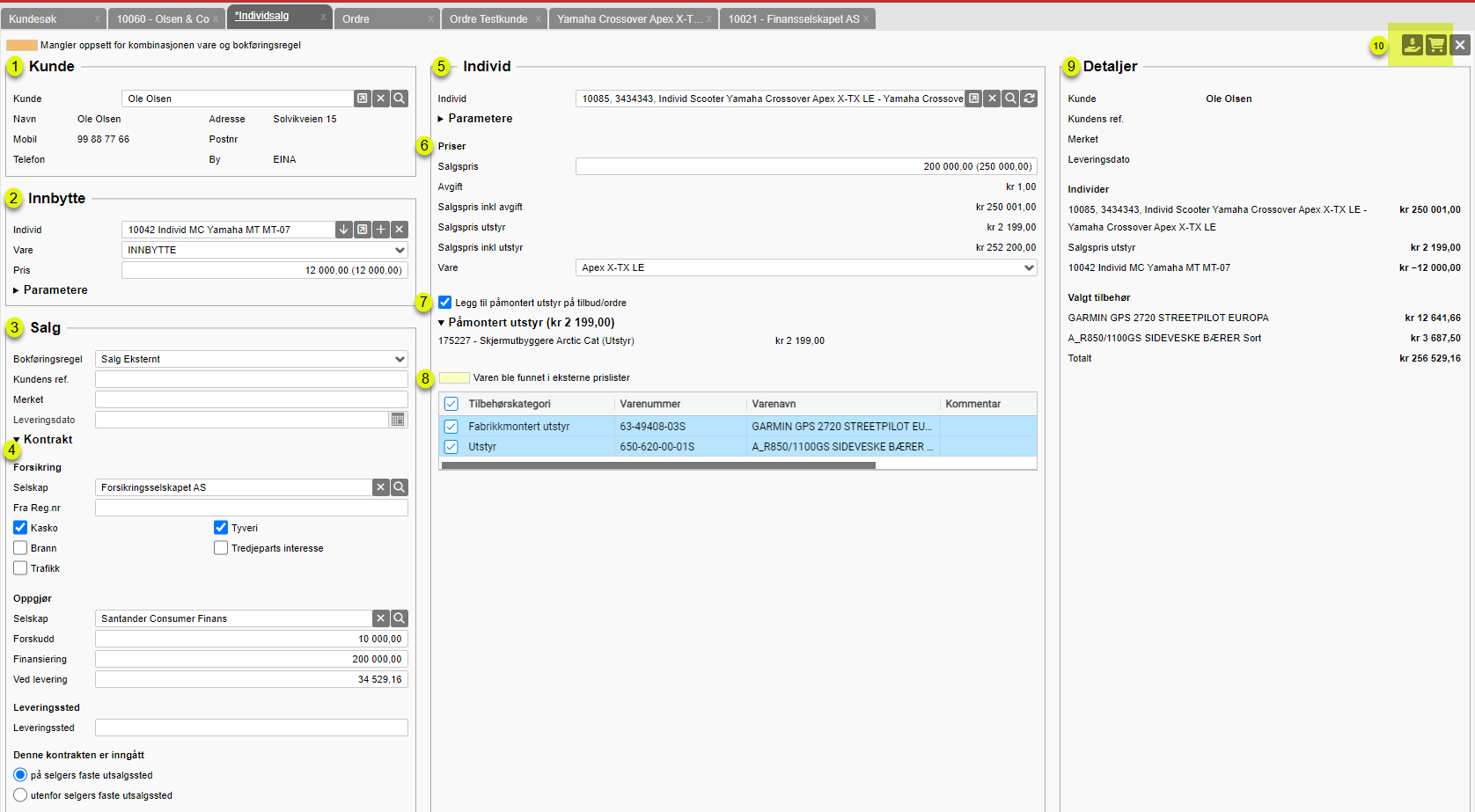Open the Ole Olsen customer record icon
The height and width of the screenshot is (812, 1475).
point(363,99)
